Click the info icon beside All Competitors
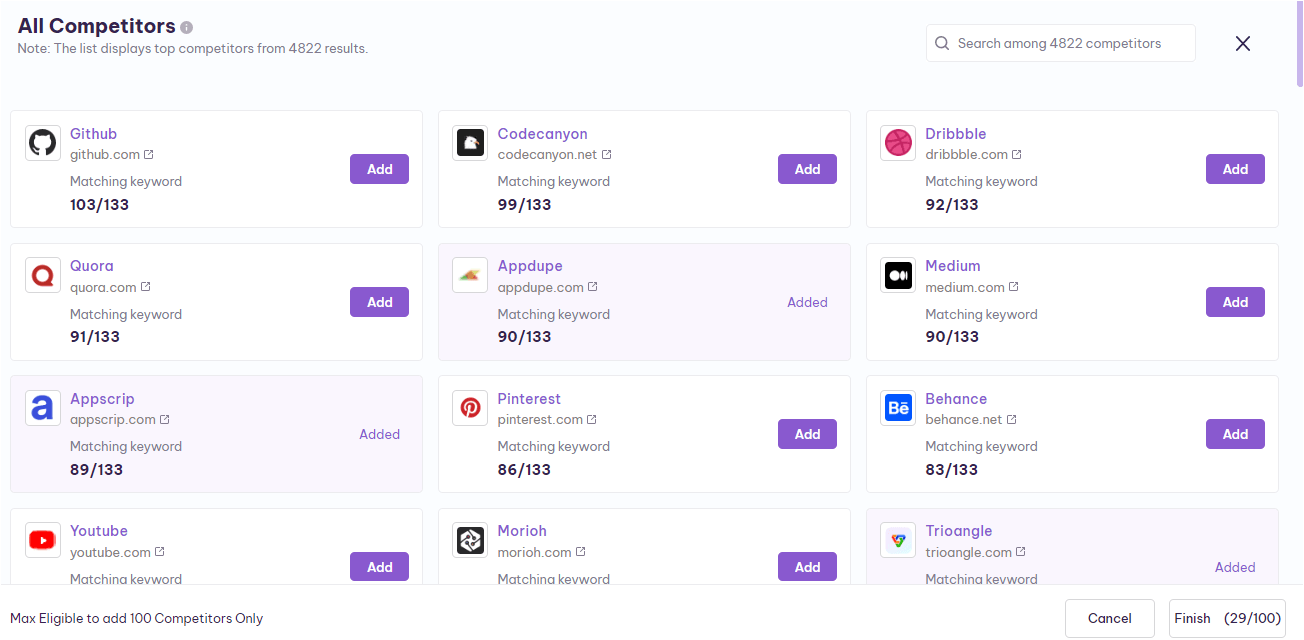Screen dimensions: 1304x640 tap(187, 28)
